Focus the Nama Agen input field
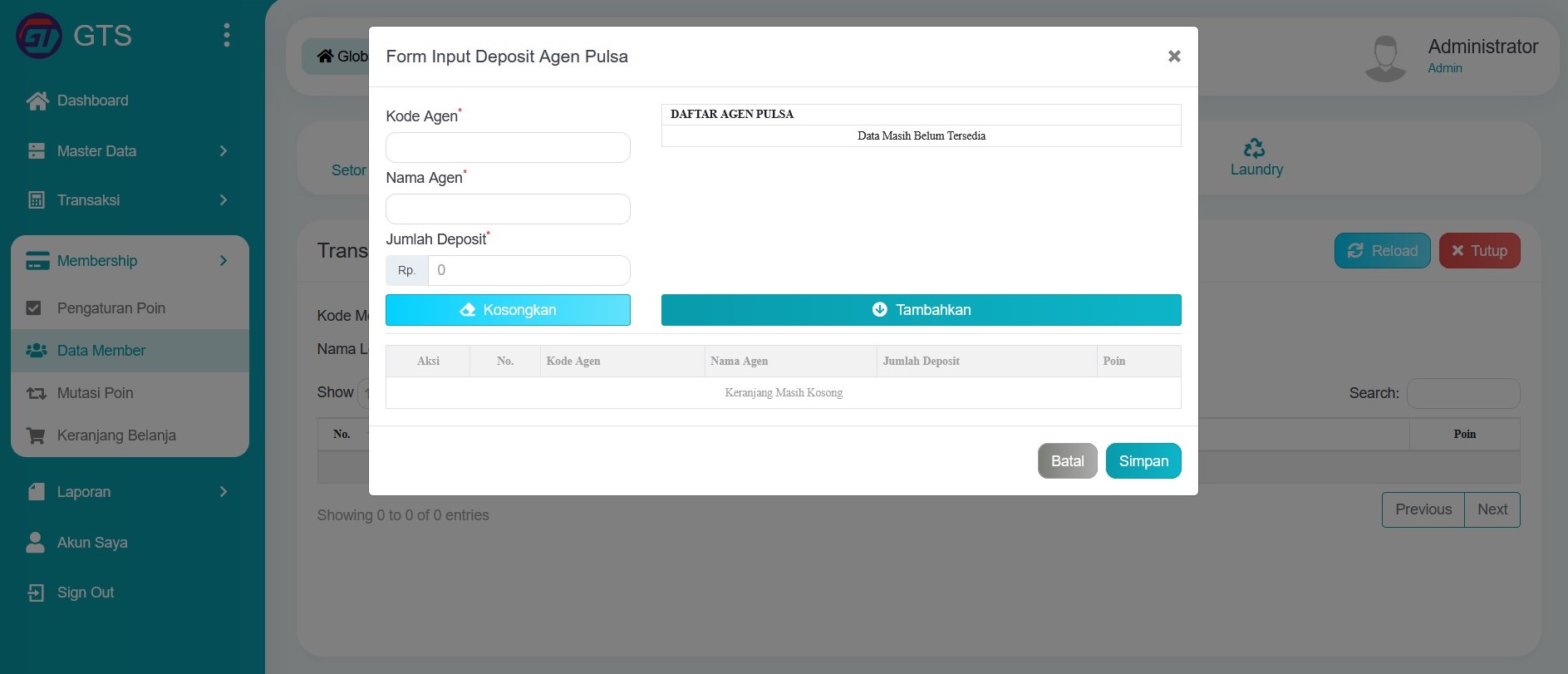Image resolution: width=1568 pixels, height=674 pixels. [x=508, y=209]
